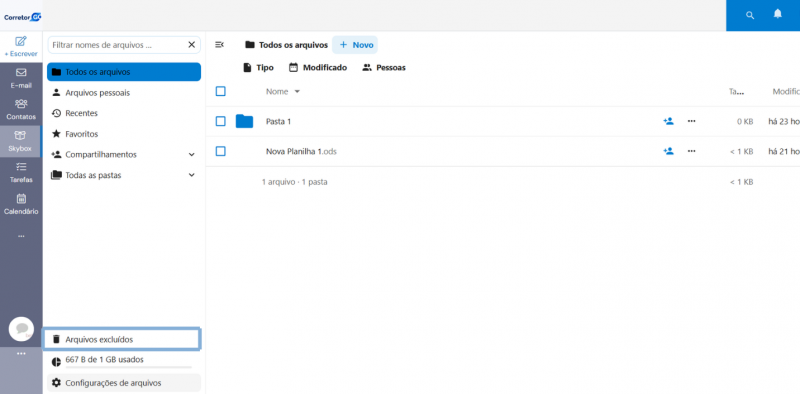
Task: Open the chat bubble
Action: tap(21, 329)
